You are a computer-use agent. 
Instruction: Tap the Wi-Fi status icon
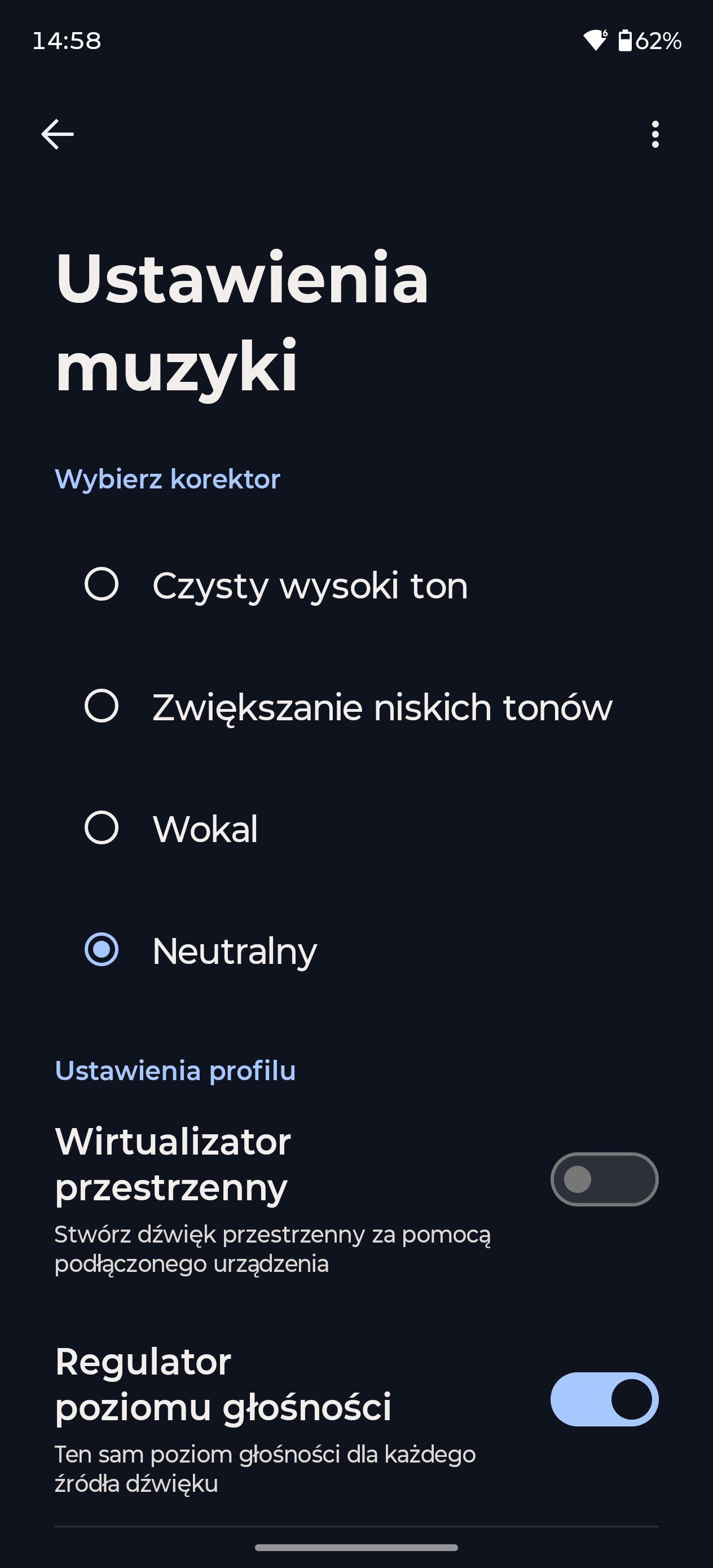click(x=595, y=40)
